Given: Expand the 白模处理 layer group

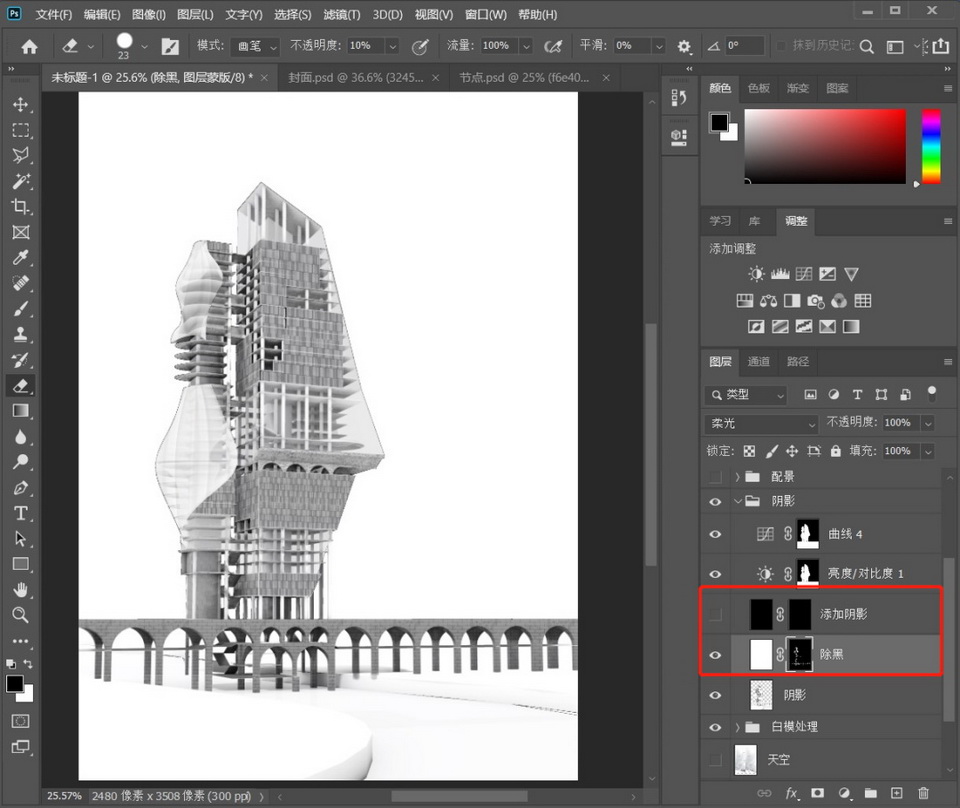Looking at the screenshot, I should click(739, 727).
